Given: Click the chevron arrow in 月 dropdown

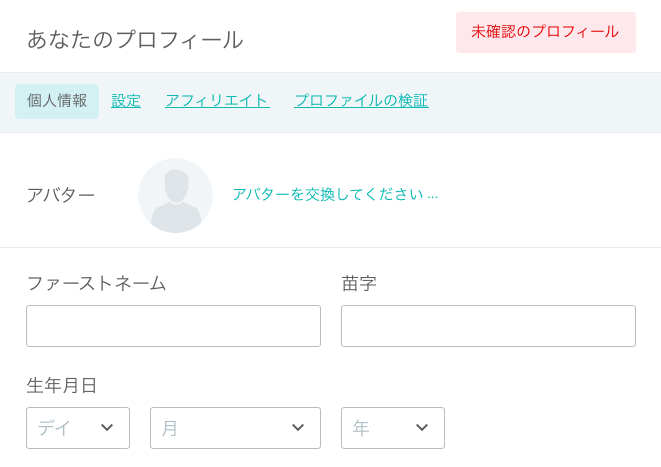Looking at the screenshot, I should pyautogui.click(x=298, y=427).
